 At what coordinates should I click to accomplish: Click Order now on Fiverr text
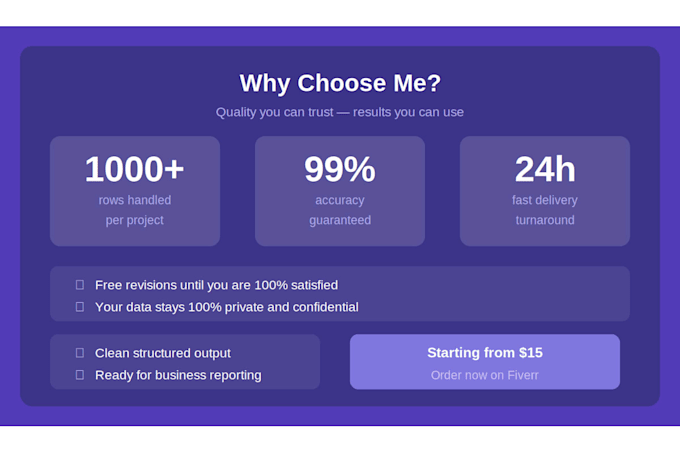point(485,375)
